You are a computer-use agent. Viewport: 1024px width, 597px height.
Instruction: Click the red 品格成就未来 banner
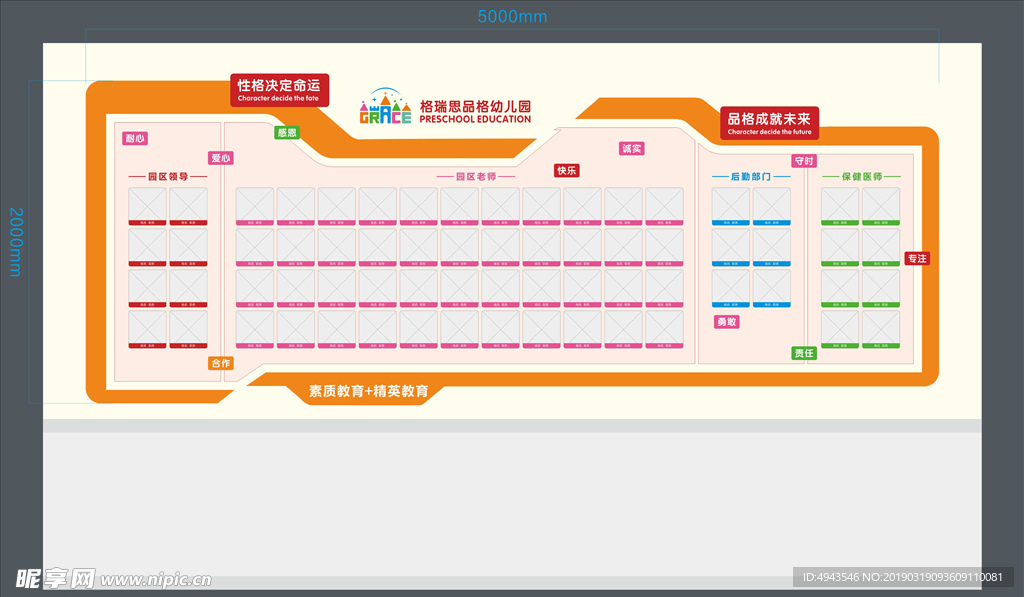point(769,122)
